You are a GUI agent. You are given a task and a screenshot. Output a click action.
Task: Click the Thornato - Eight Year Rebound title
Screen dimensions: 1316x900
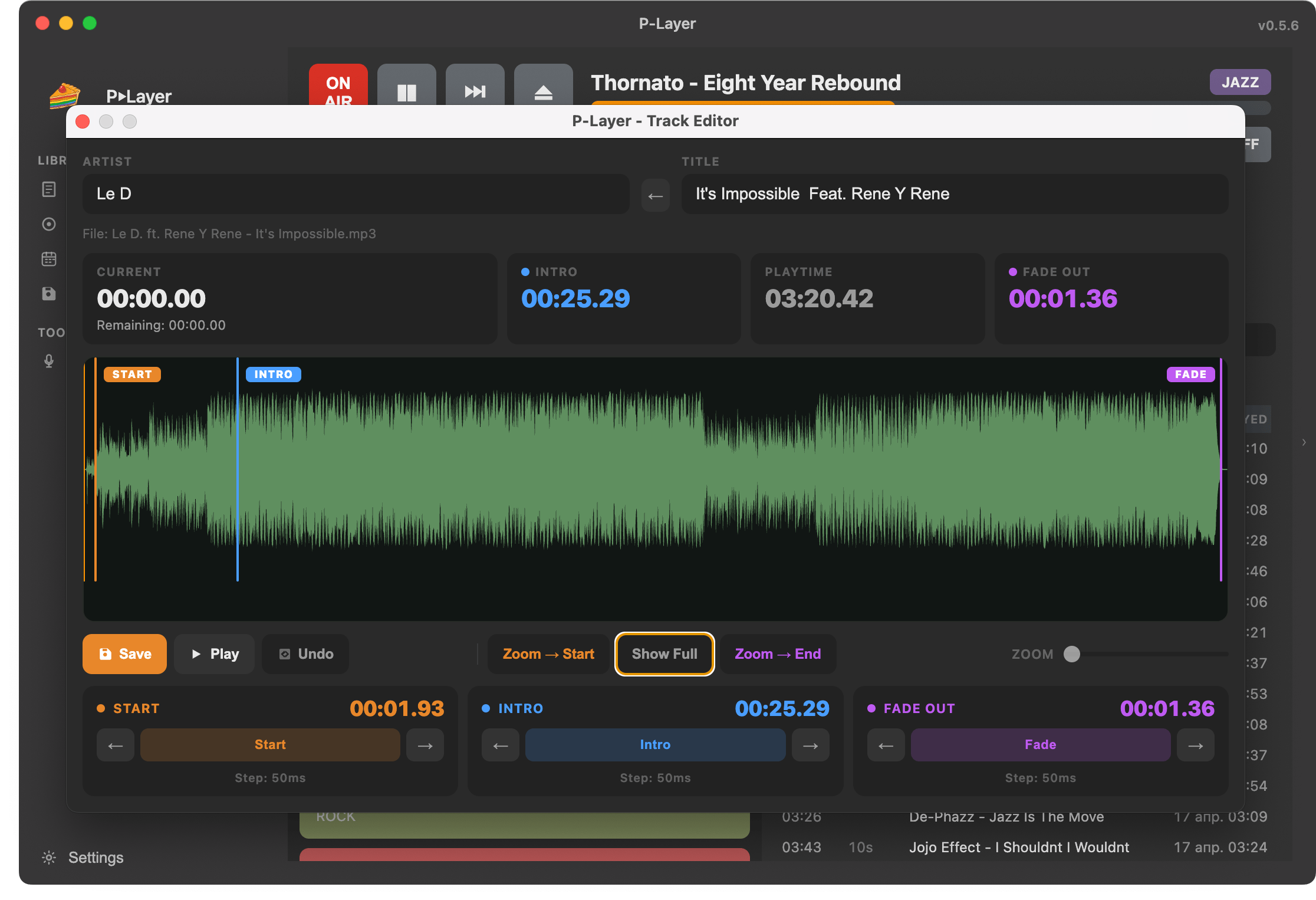click(x=746, y=83)
